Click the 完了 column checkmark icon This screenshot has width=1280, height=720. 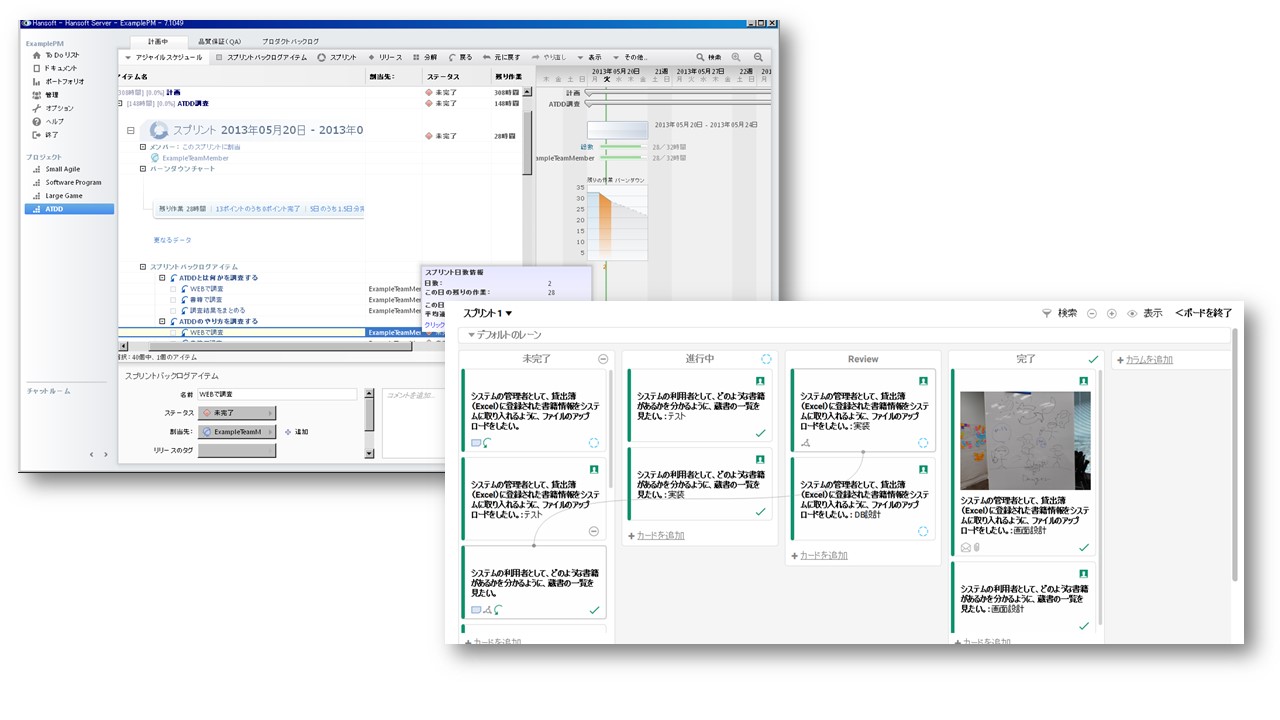pos(1093,359)
